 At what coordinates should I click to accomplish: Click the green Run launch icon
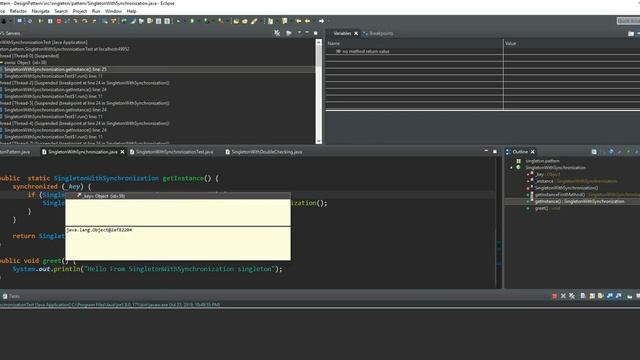click(192, 21)
